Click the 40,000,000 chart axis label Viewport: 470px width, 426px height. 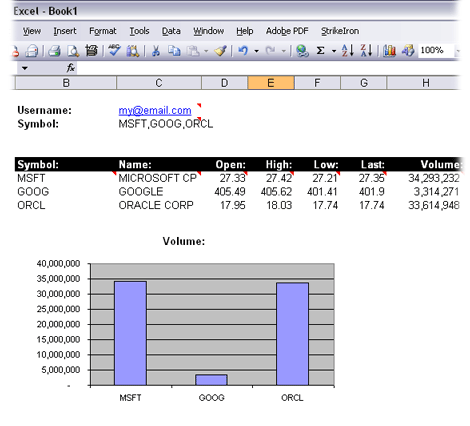(x=58, y=263)
